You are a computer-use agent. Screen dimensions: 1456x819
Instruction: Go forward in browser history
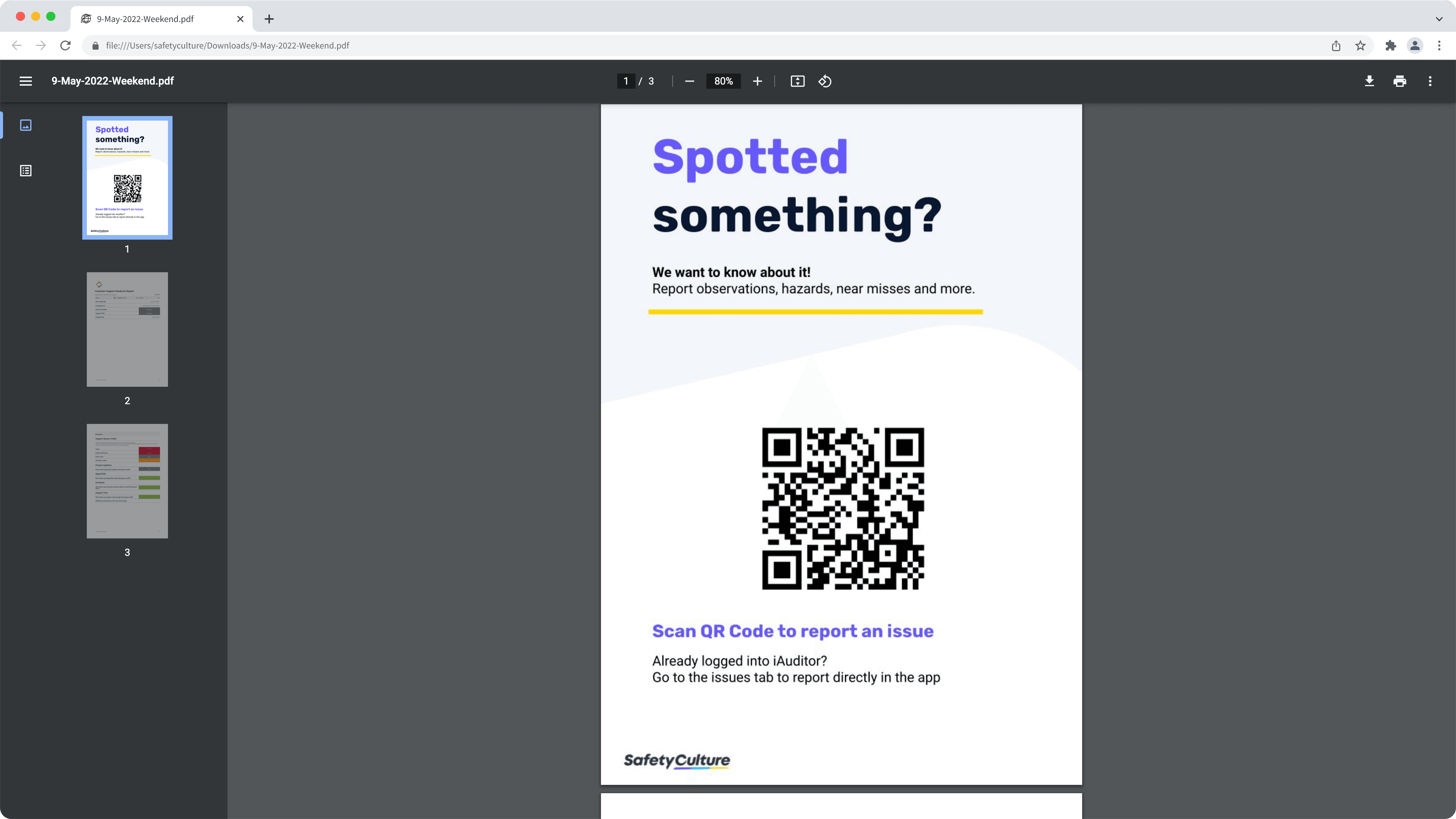[x=41, y=45]
